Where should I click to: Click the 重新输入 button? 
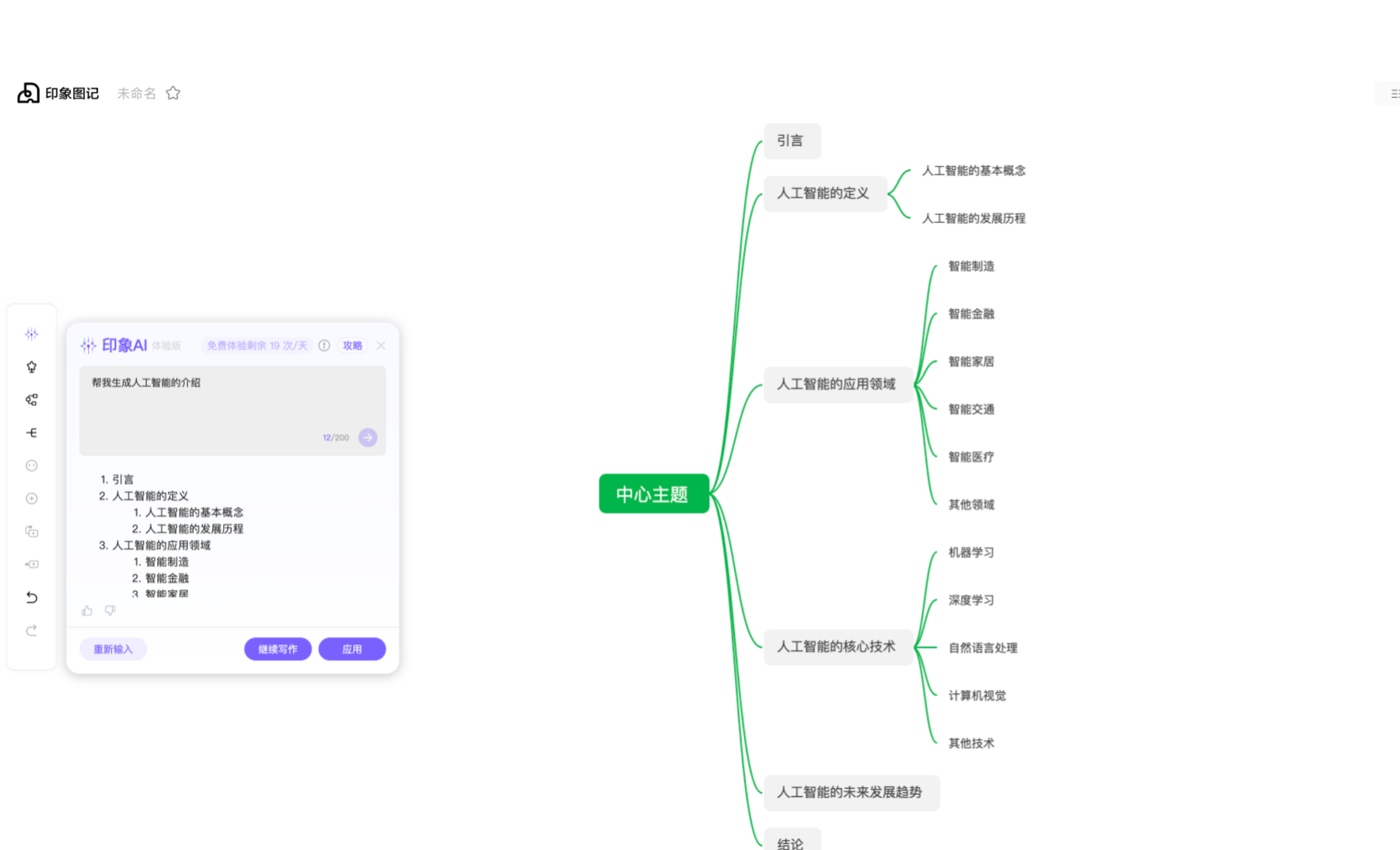click(x=113, y=649)
